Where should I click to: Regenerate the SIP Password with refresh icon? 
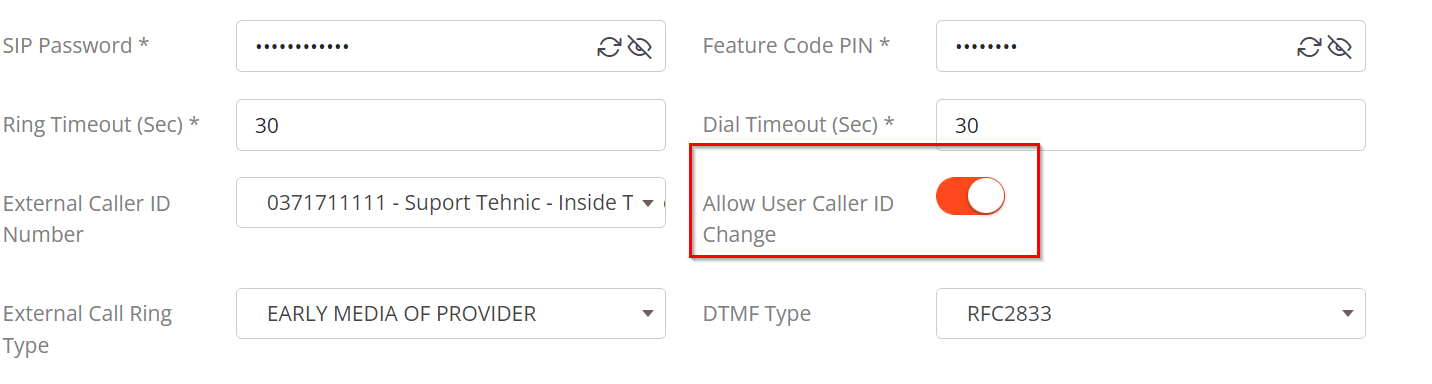pyautogui.click(x=609, y=46)
